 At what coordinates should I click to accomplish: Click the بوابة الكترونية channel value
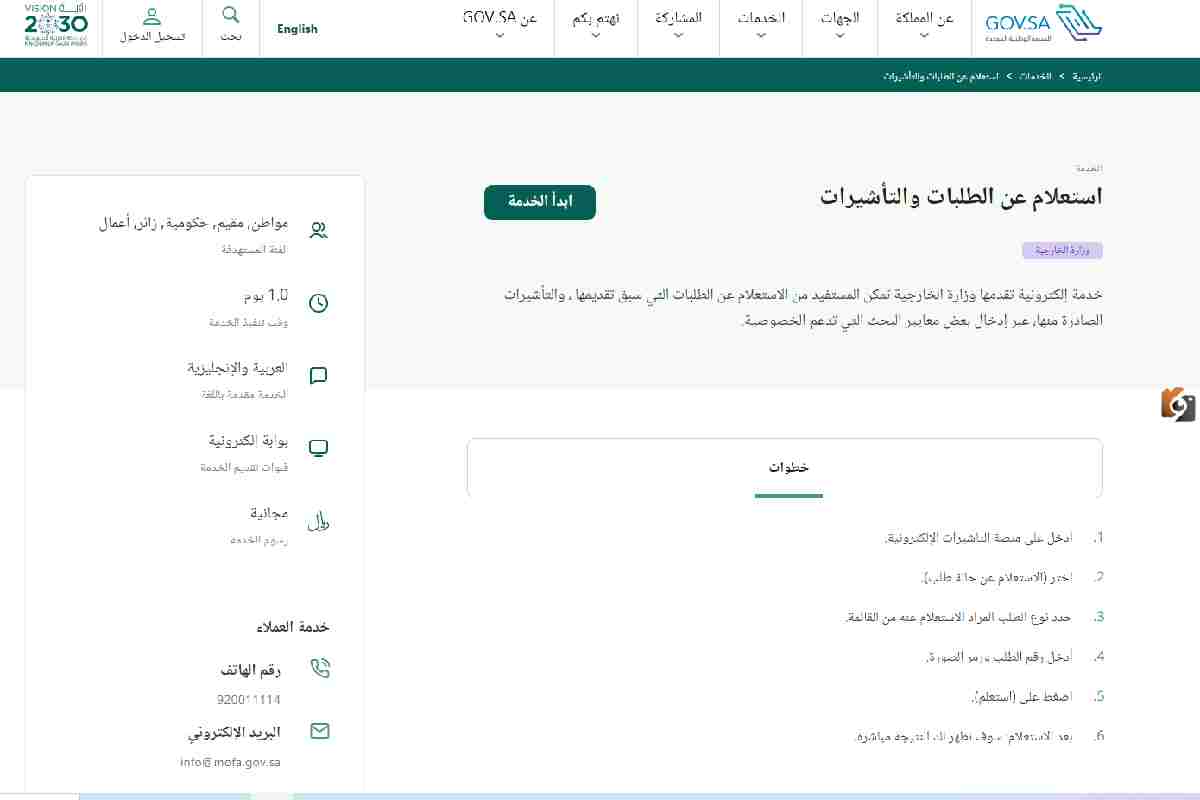[248, 441]
